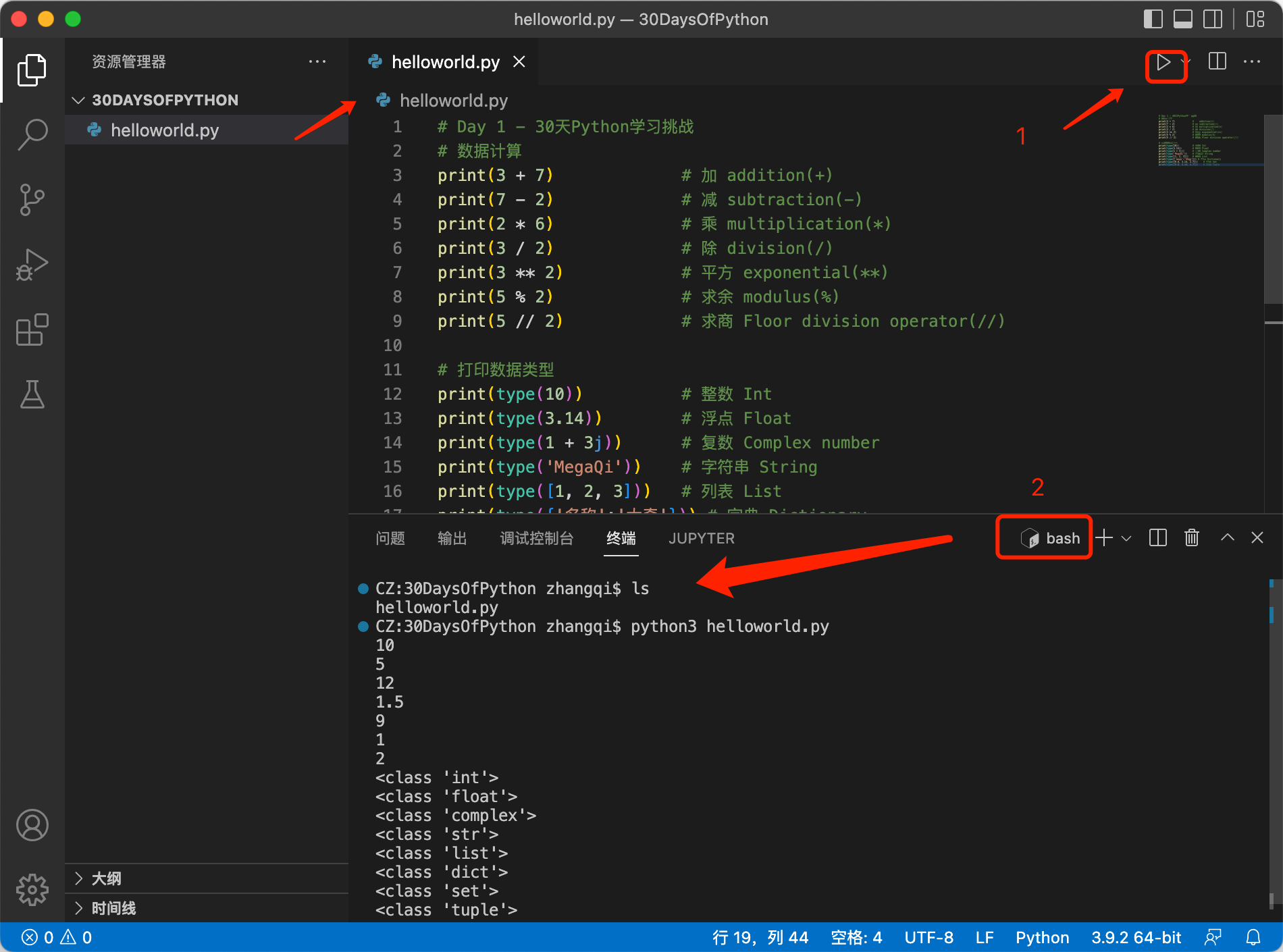
Task: Collapse the 30DAYSOFPYTHON folder section
Action: click(207, 100)
